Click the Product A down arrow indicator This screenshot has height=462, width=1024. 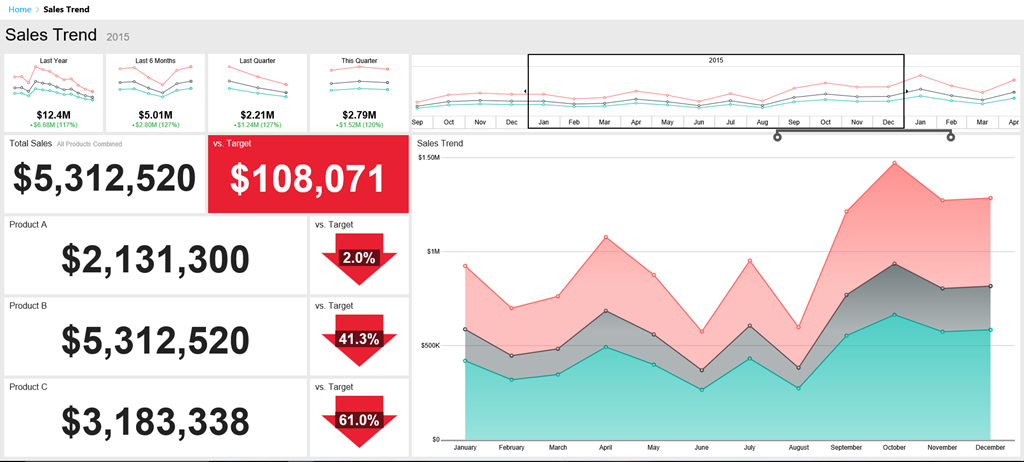pyautogui.click(x=359, y=258)
